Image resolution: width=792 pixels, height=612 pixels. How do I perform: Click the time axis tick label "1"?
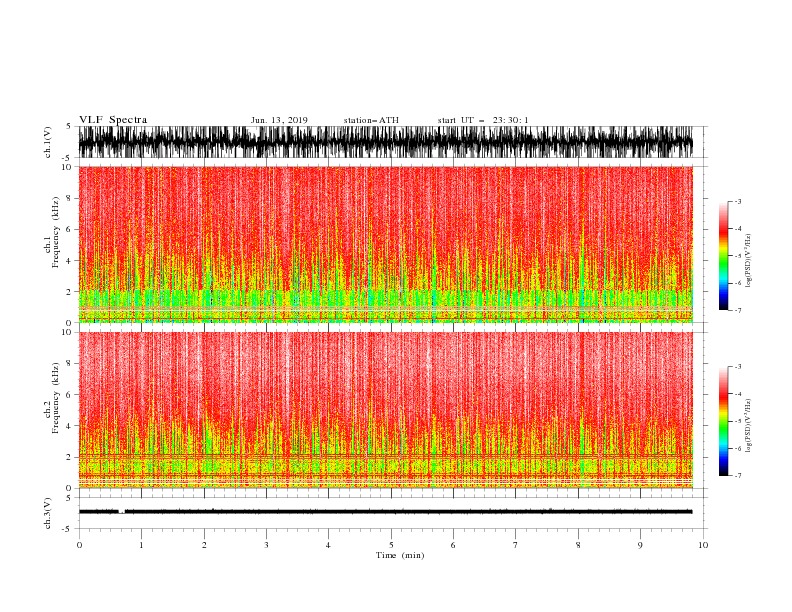coord(141,545)
